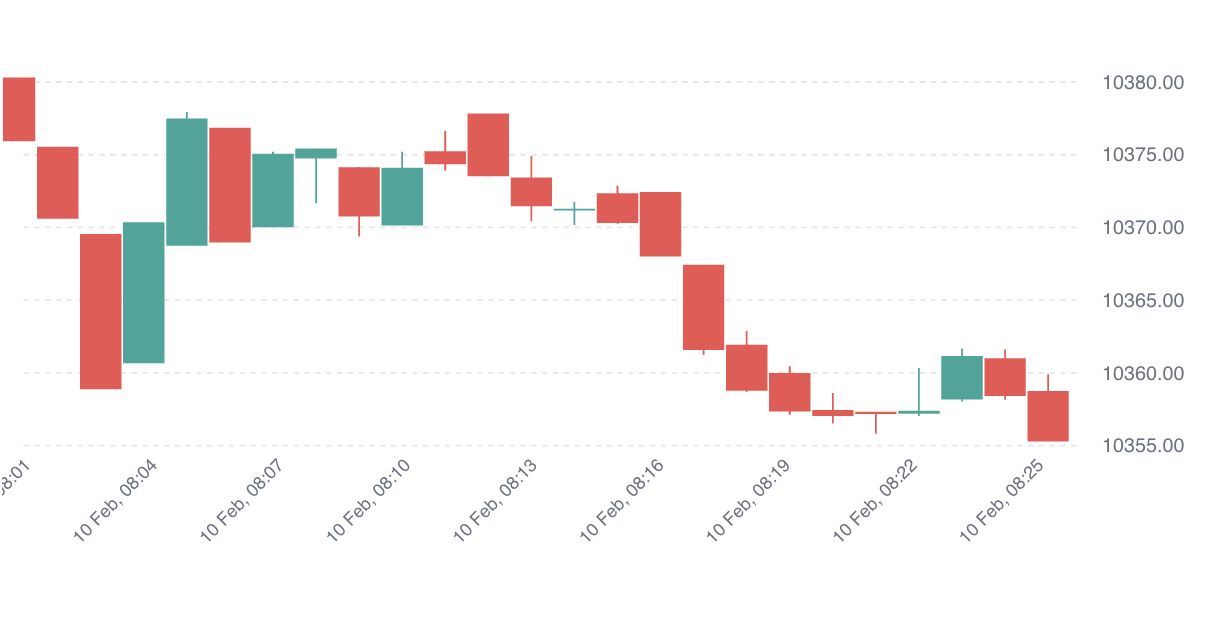Click the 10355.00 price axis label
The width and height of the screenshot is (1212, 624).
(1143, 446)
